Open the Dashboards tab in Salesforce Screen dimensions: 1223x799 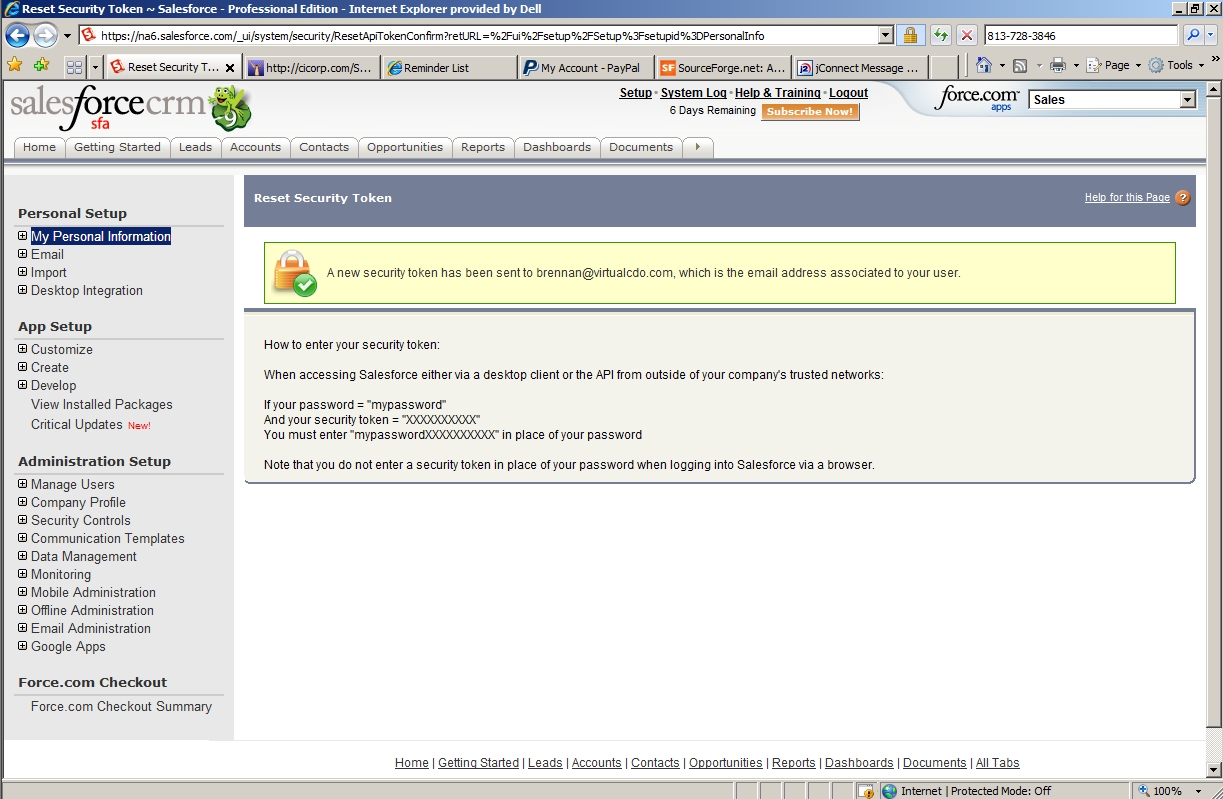[557, 147]
